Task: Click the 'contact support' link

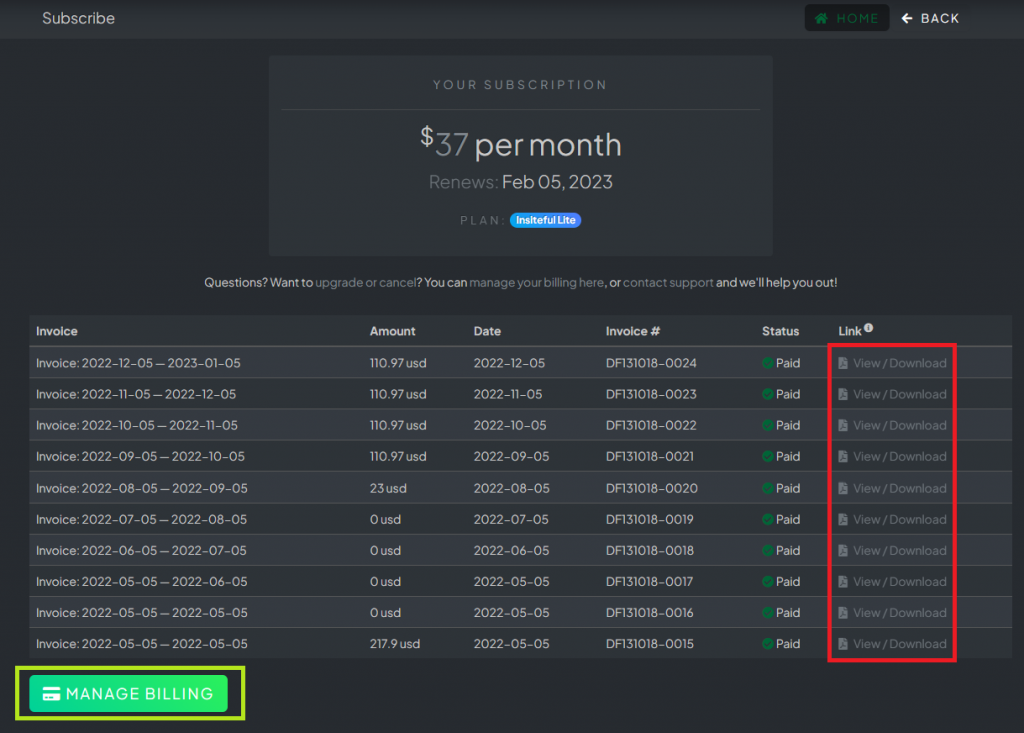Action: coord(668,283)
